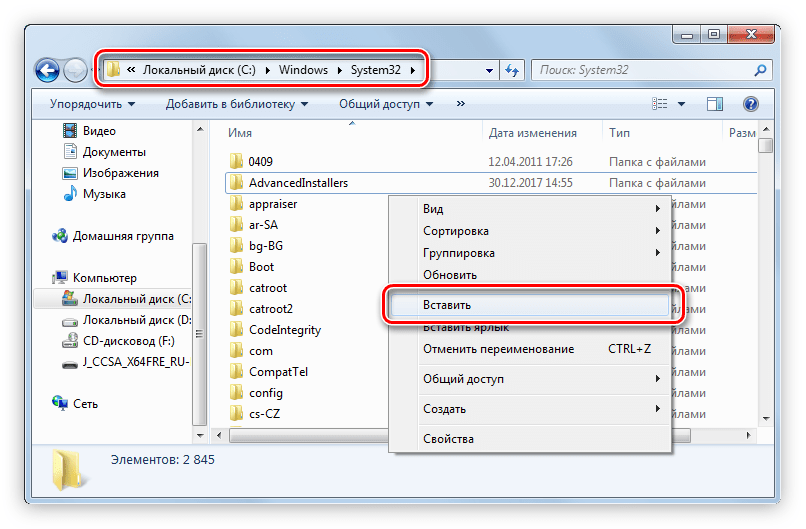Open Упорядочить dropdown menu

pos(93,104)
